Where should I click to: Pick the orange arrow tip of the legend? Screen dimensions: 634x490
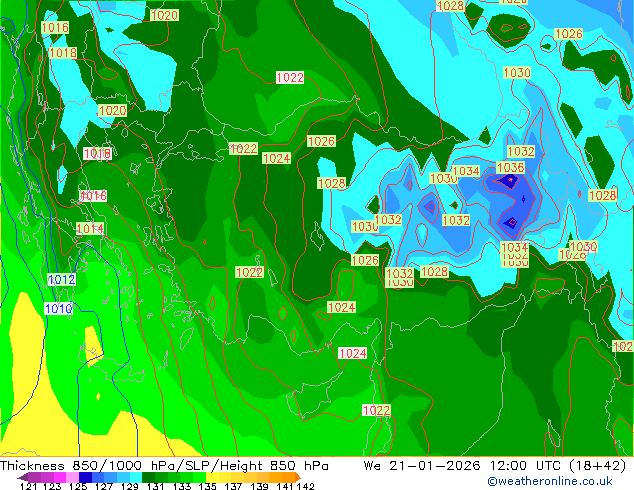coord(298,477)
